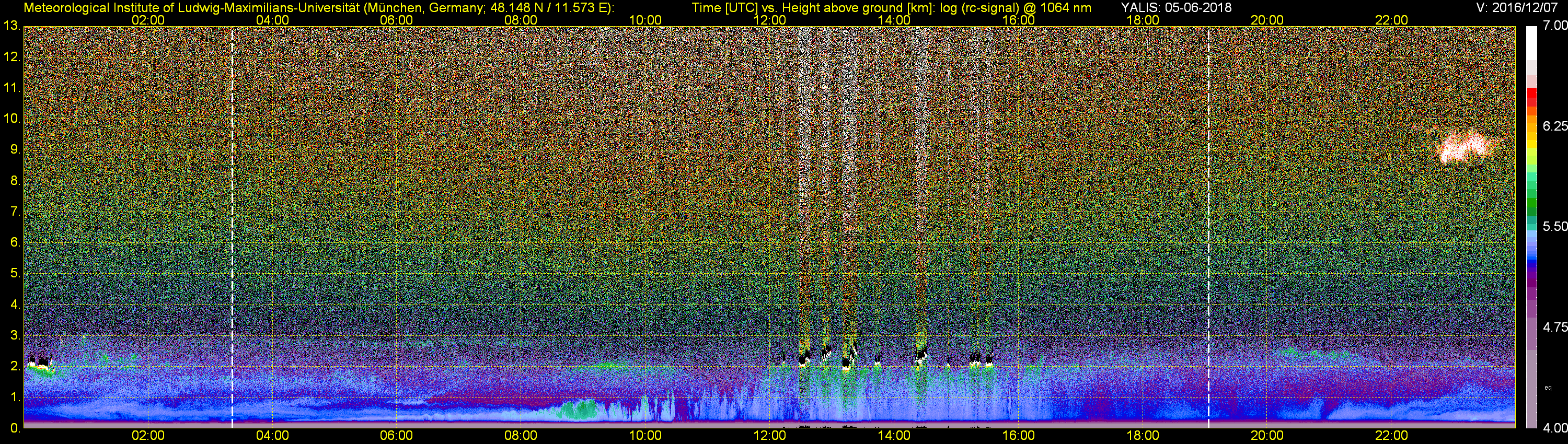Click the 4.75 colorbar scale value
This screenshot has width=1568, height=444.
tap(1554, 327)
